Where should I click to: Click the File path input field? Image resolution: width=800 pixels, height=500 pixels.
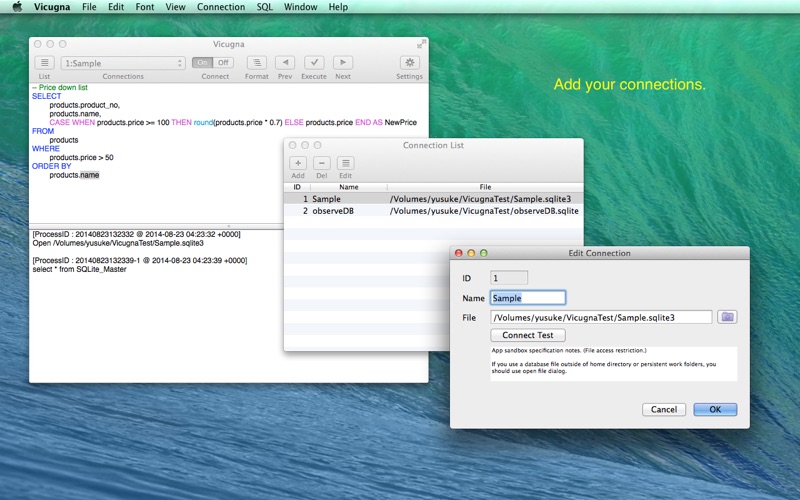click(x=601, y=317)
